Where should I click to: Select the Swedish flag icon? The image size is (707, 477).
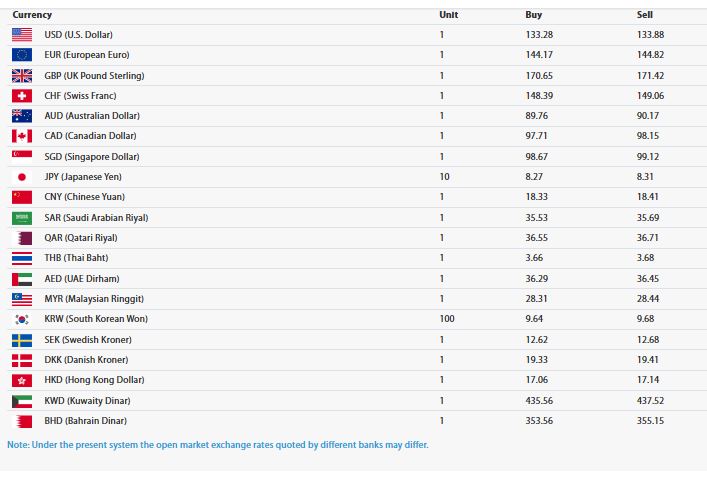click(x=22, y=340)
